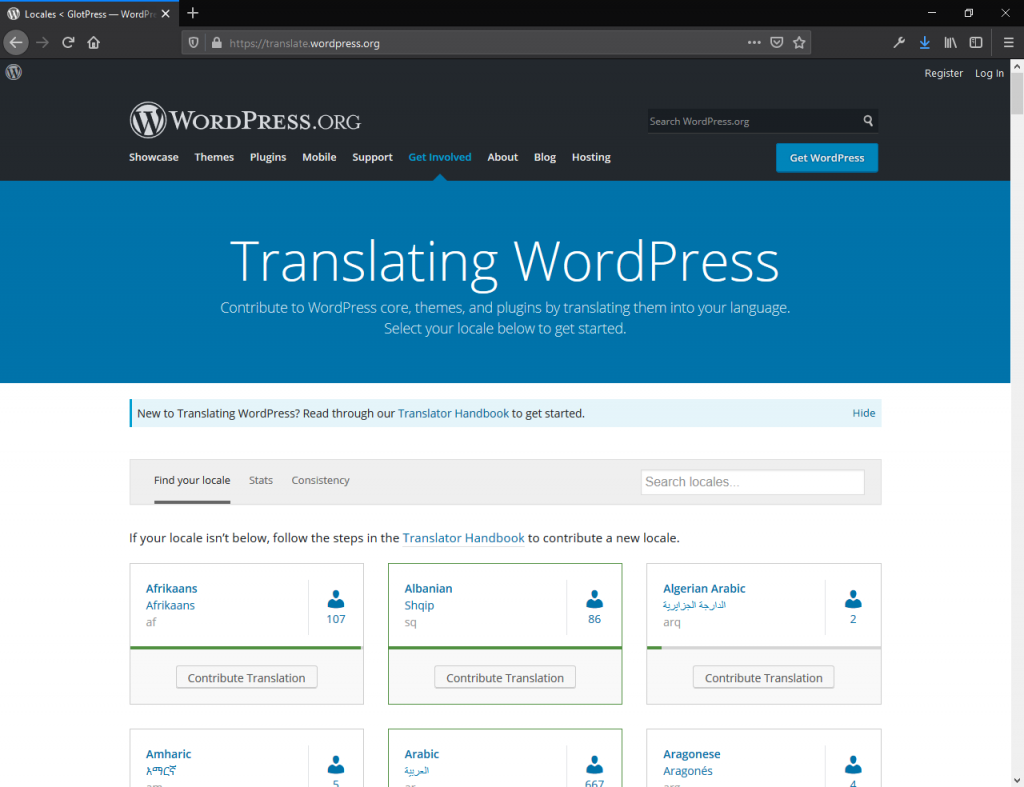Toggle the browser sidebar
The width and height of the screenshot is (1024, 787).
click(976, 42)
